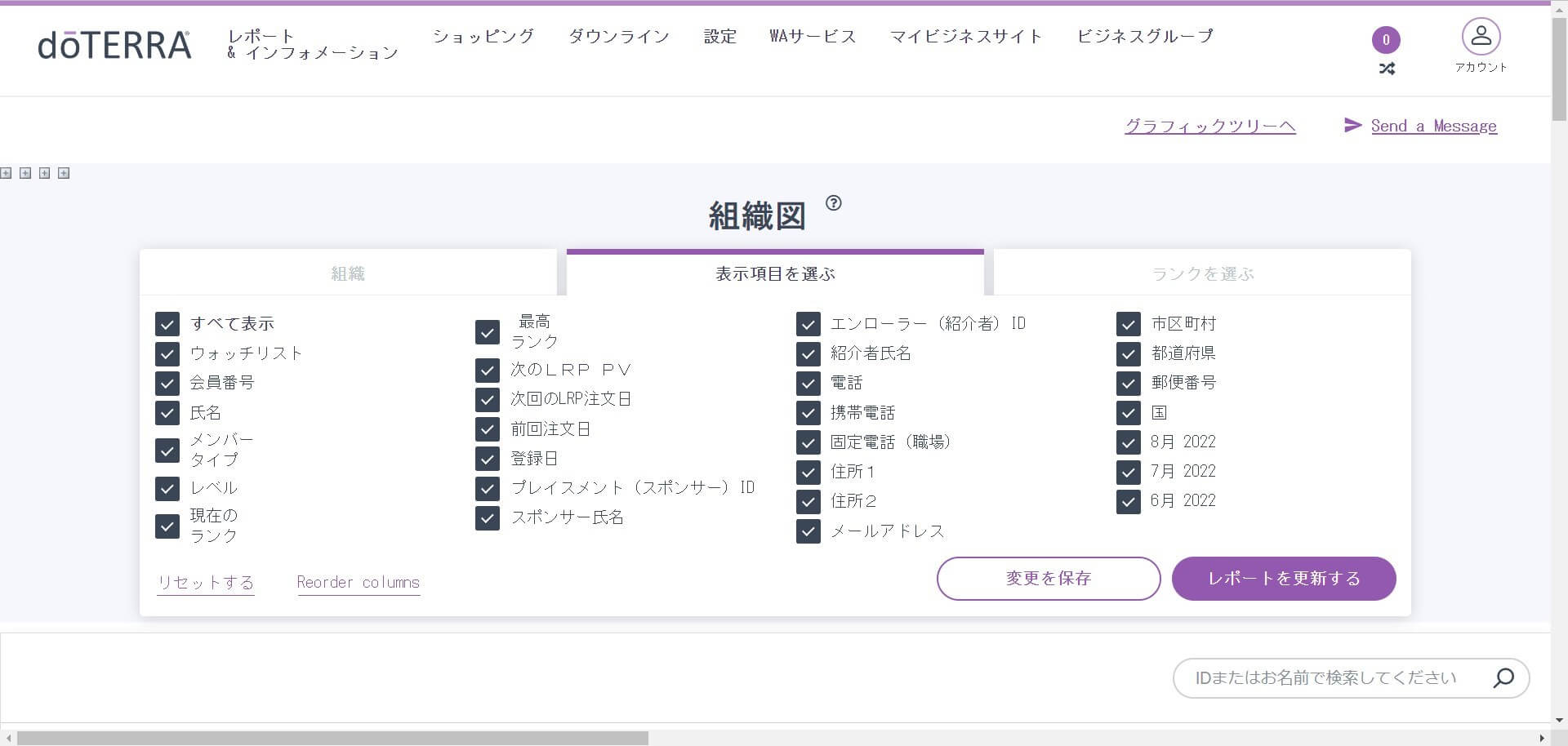Screen dimensions: 1568x746
Task: Uncheck the 最高ランク checkbox
Action: [488, 332]
